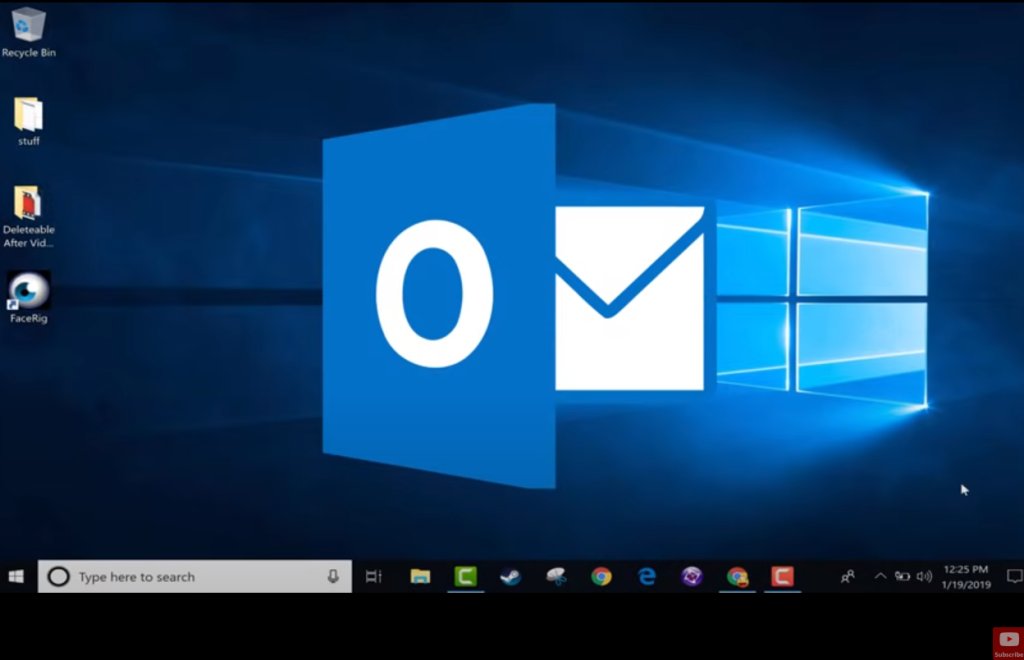Click the 'Type here to search' box
Screen dimensions: 1024x660
[190, 577]
